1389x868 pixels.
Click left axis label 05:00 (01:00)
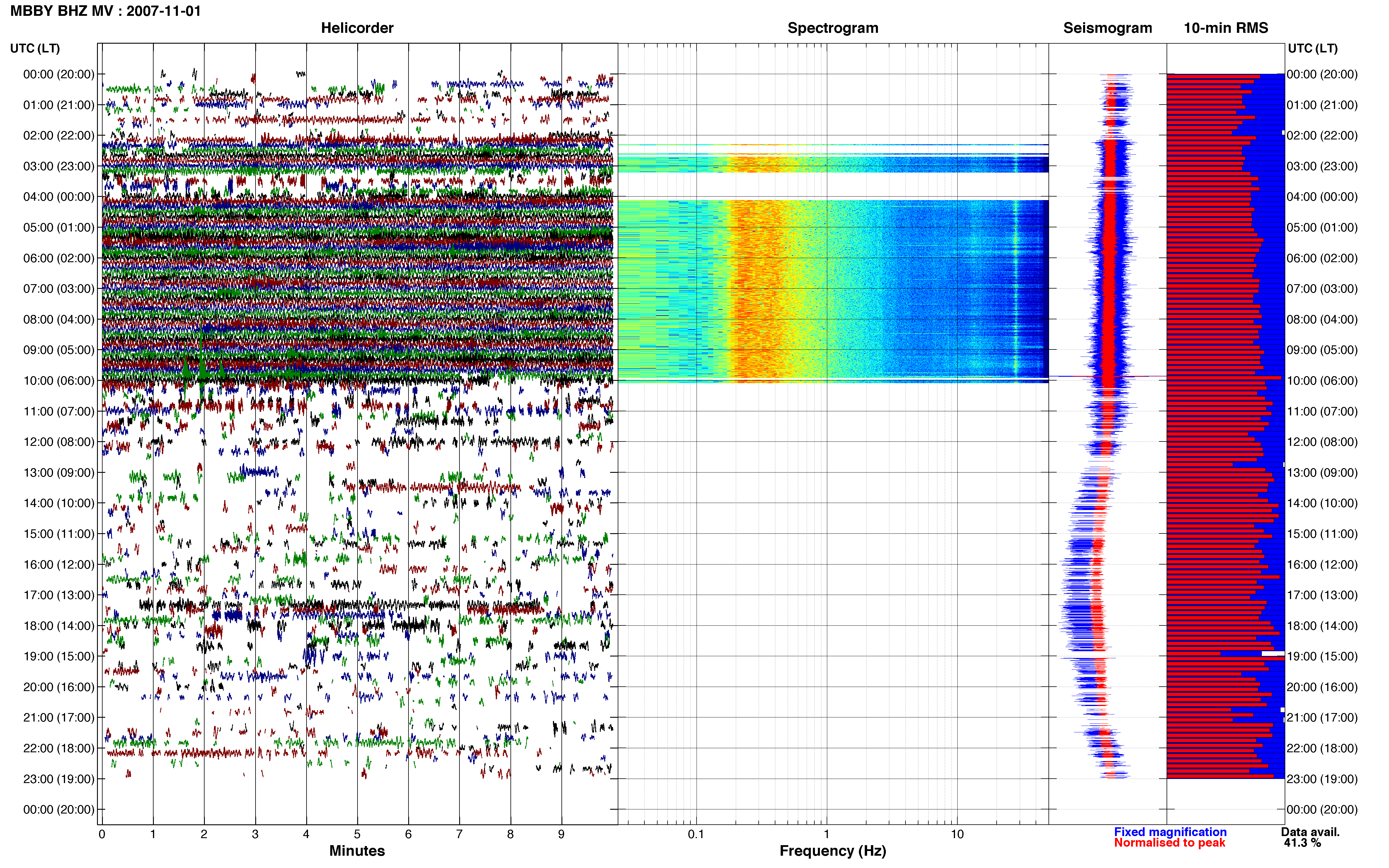point(59,227)
